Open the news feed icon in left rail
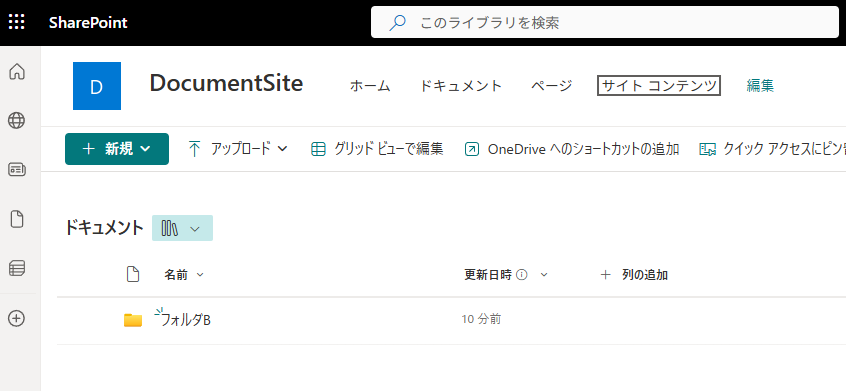This screenshot has height=391, width=846. click(17, 170)
